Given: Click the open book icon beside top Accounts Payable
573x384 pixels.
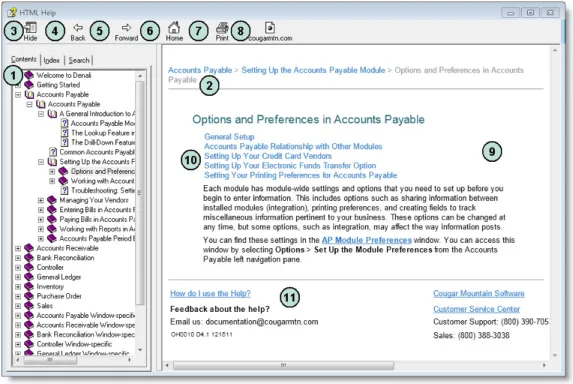Looking at the screenshot, I should (29, 95).
